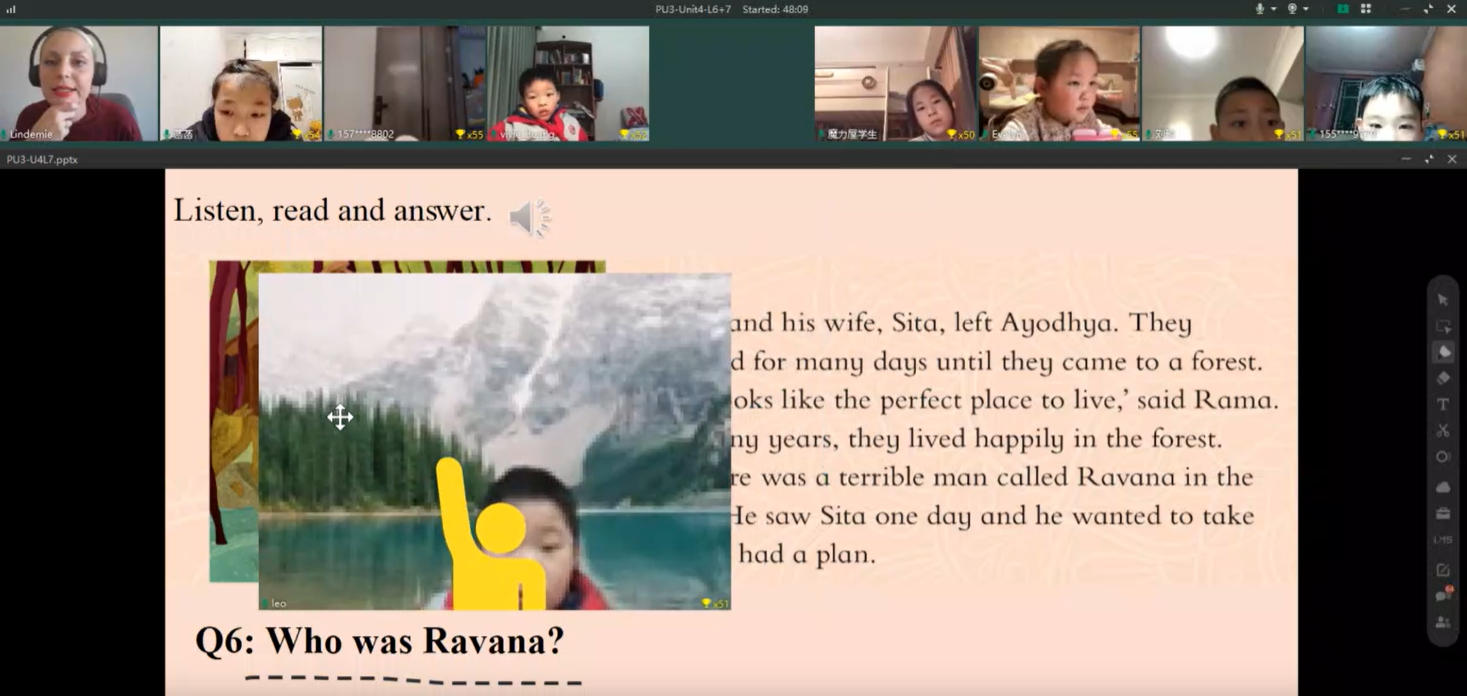This screenshot has height=696, width=1467.
Task: Expand the camera options dropdown arrow
Action: tap(1305, 9)
